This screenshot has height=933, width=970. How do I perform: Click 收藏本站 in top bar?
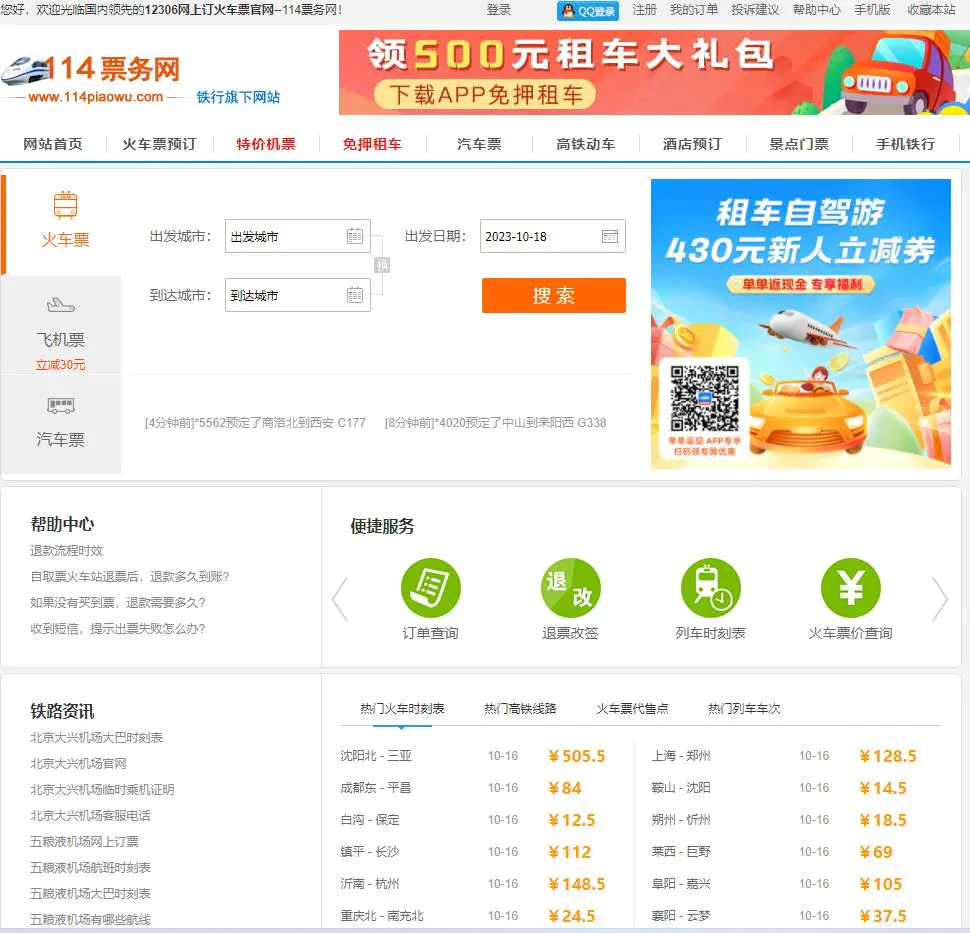pos(931,10)
